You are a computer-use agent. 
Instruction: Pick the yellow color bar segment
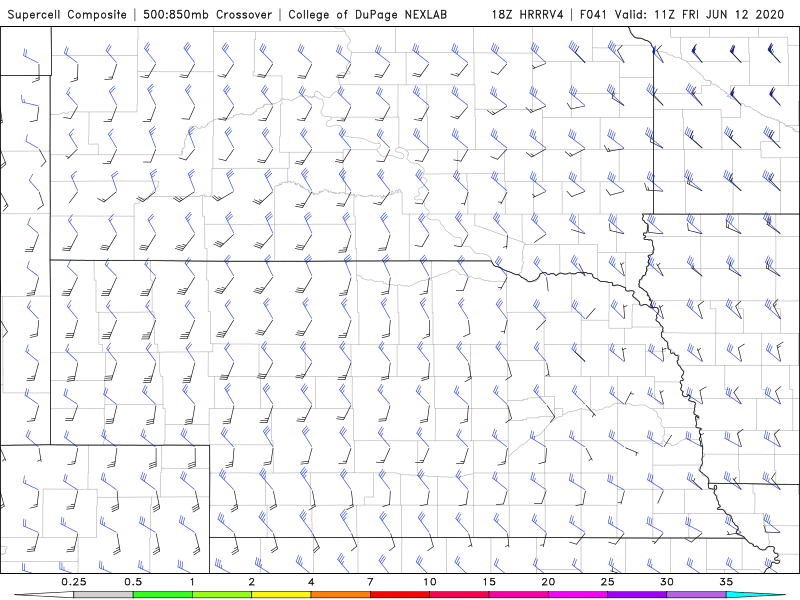[x=281, y=595]
